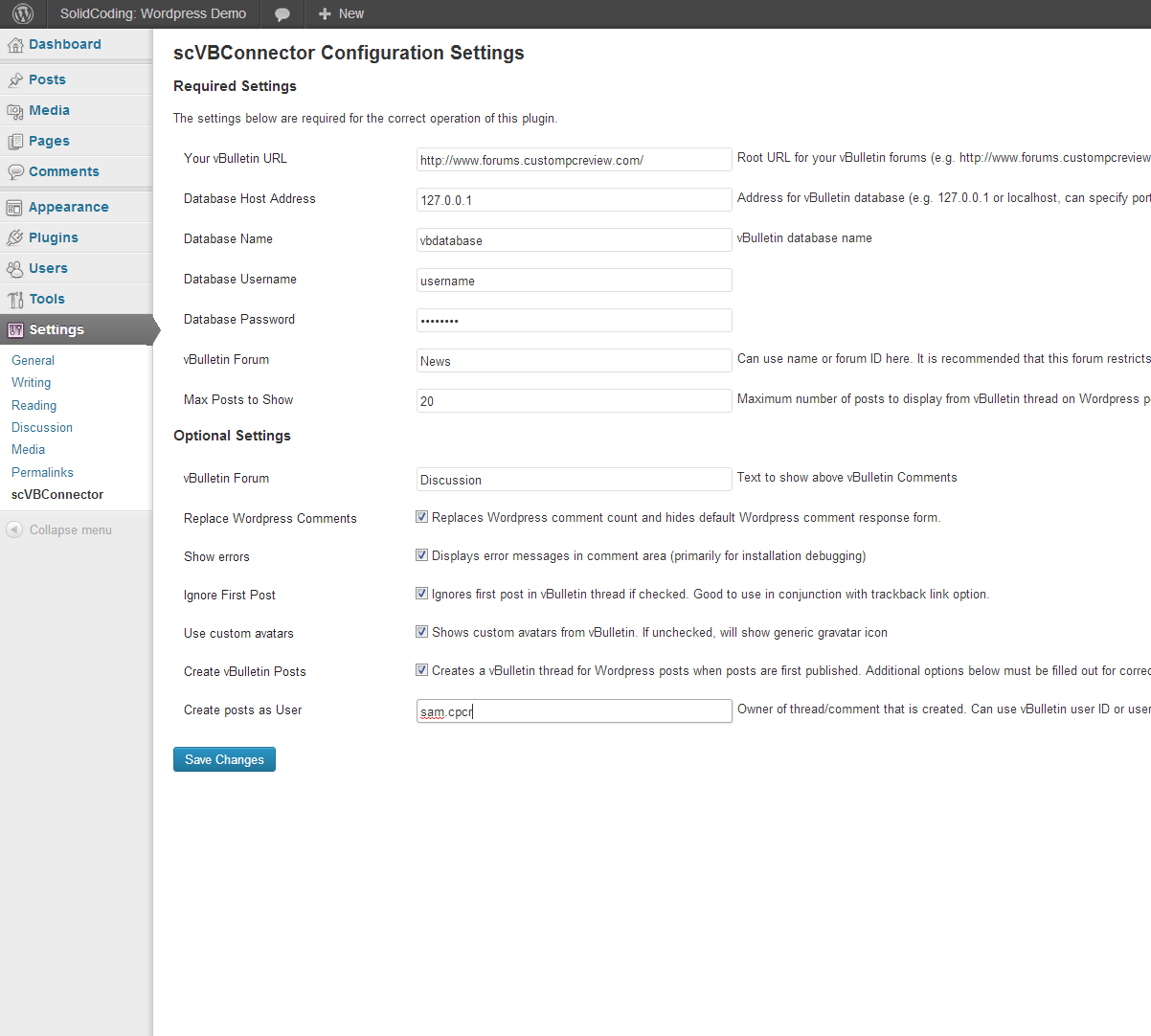Image resolution: width=1151 pixels, height=1036 pixels.
Task: Click the Replace Wordpress Comments label
Action: coord(270,518)
